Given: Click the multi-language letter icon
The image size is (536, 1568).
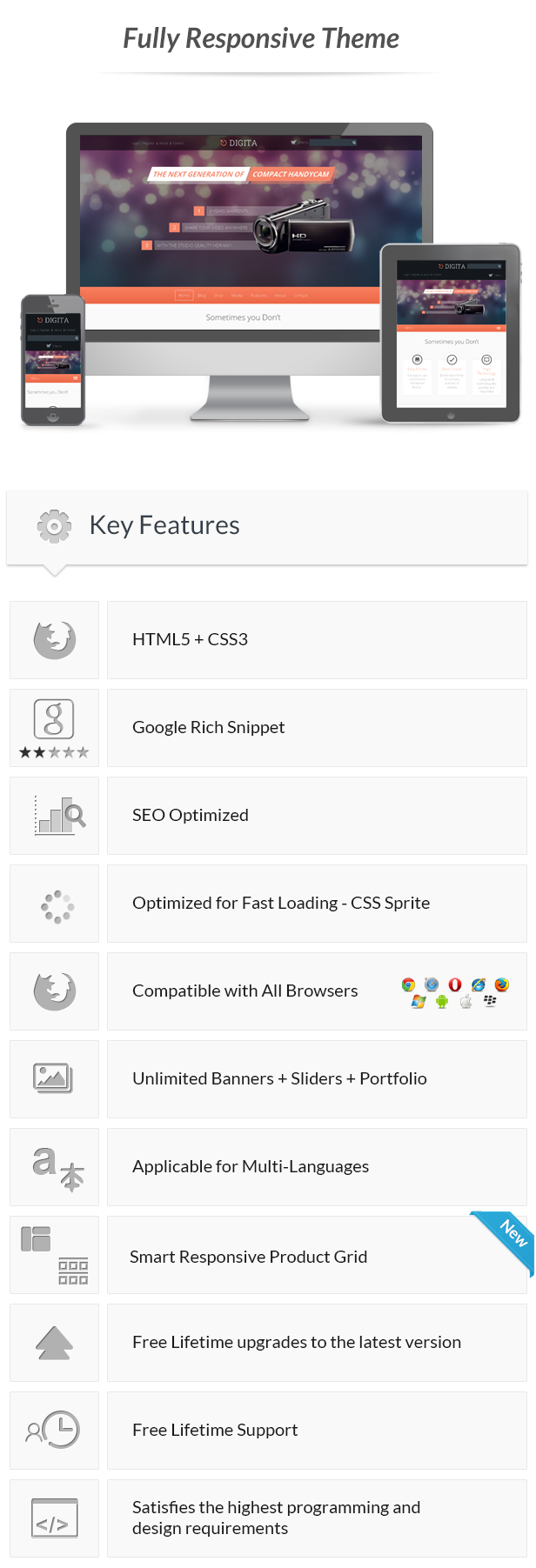Looking at the screenshot, I should [x=57, y=1168].
